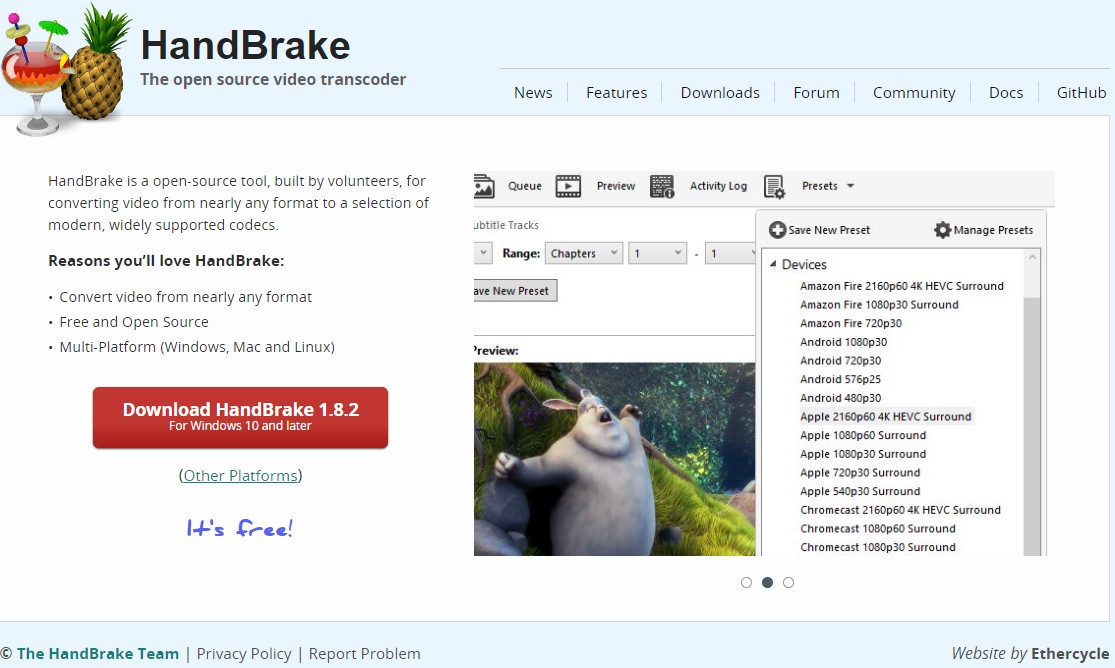Select Android 1080p30 preset

click(843, 342)
